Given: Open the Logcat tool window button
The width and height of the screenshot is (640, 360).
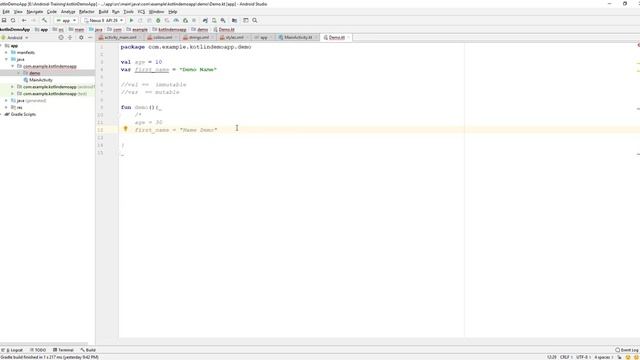Looking at the screenshot, I should pyautogui.click(x=13, y=350).
